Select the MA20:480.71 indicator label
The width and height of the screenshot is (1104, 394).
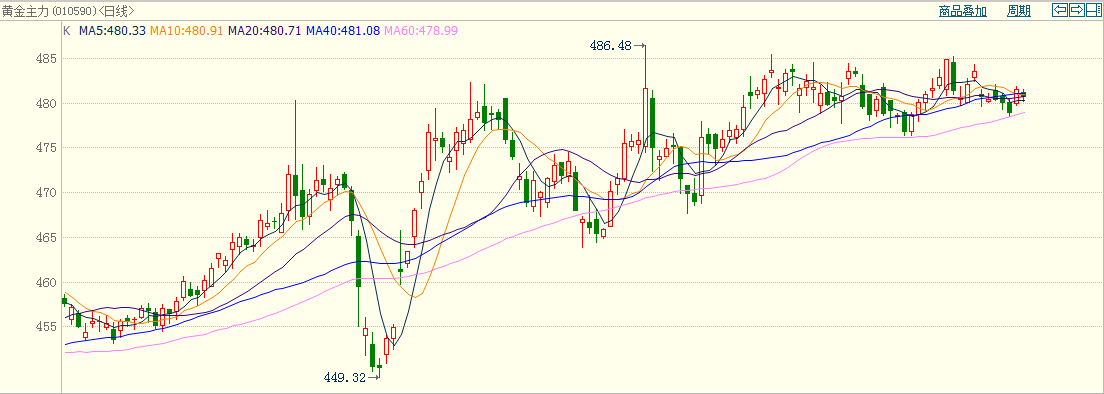click(265, 31)
